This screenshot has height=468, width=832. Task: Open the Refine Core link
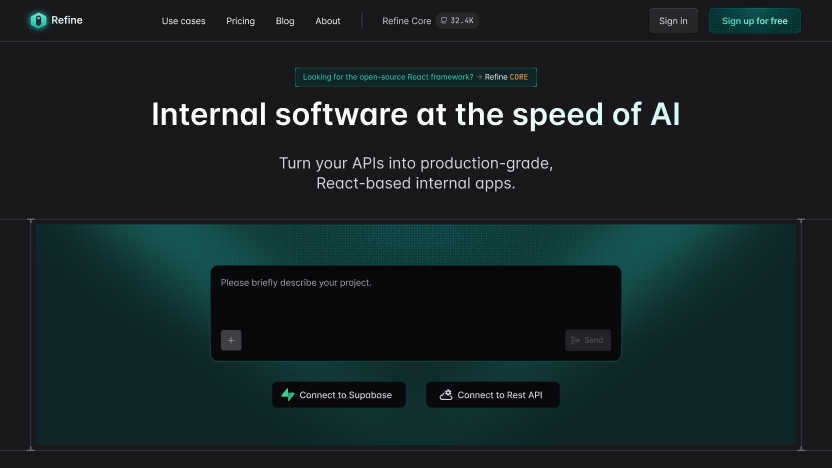click(x=406, y=21)
